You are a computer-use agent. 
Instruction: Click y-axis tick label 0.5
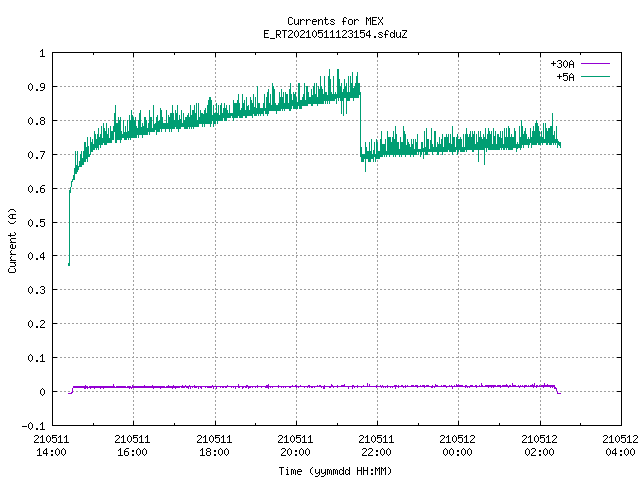coord(36,222)
